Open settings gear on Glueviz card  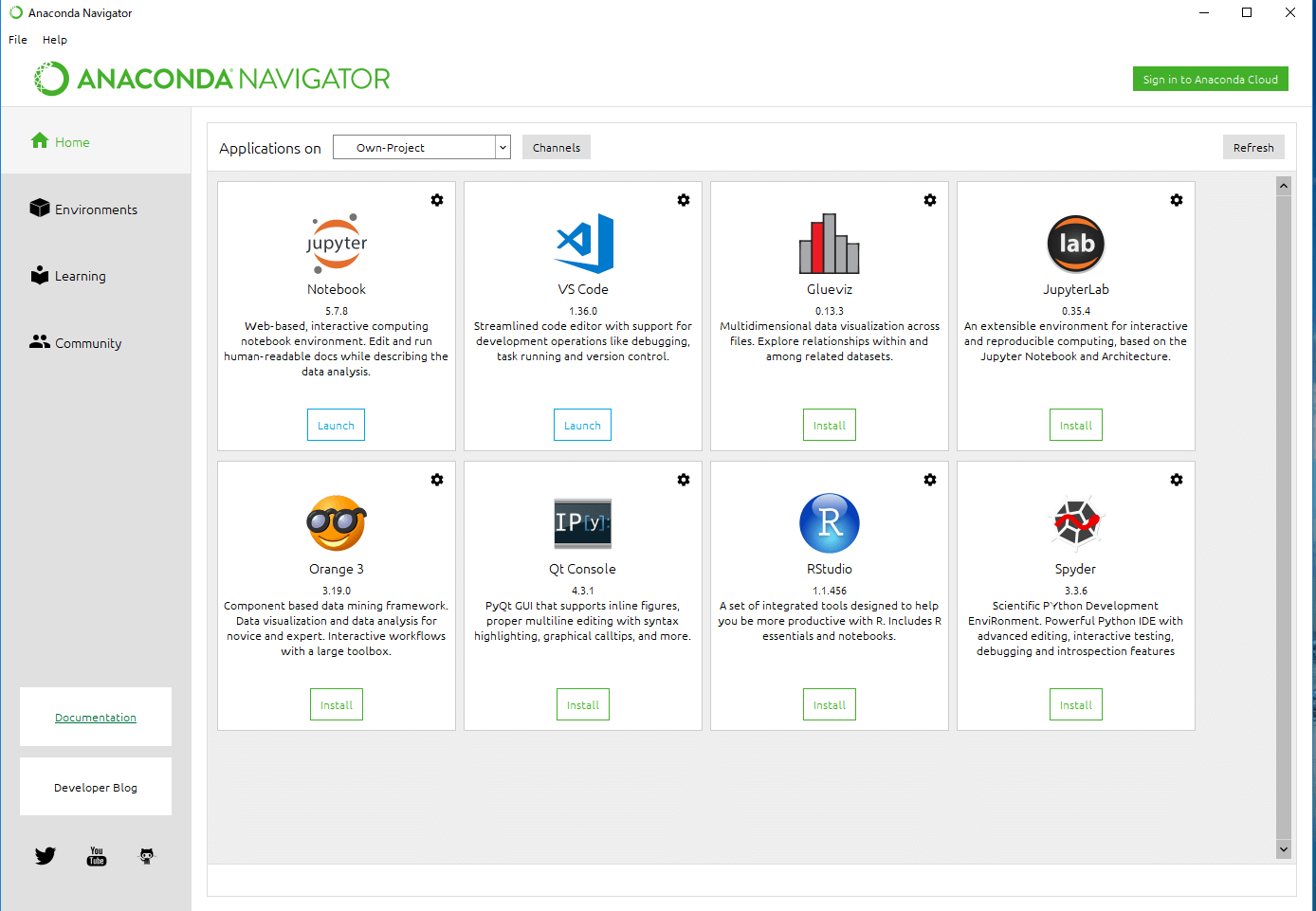(x=930, y=200)
